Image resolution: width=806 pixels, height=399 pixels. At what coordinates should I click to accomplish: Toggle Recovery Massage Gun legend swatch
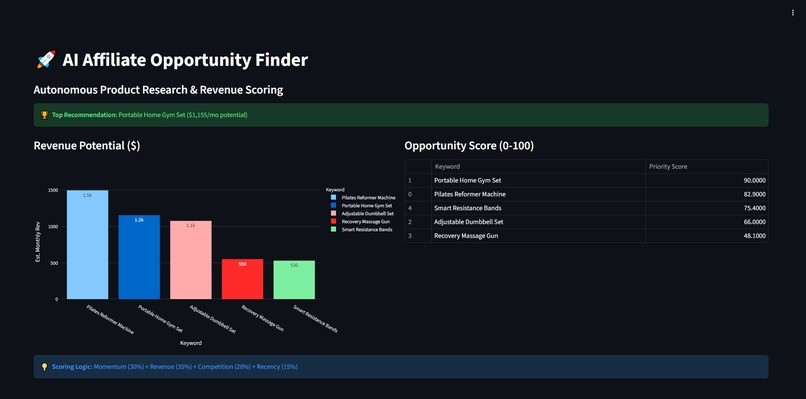coord(334,222)
